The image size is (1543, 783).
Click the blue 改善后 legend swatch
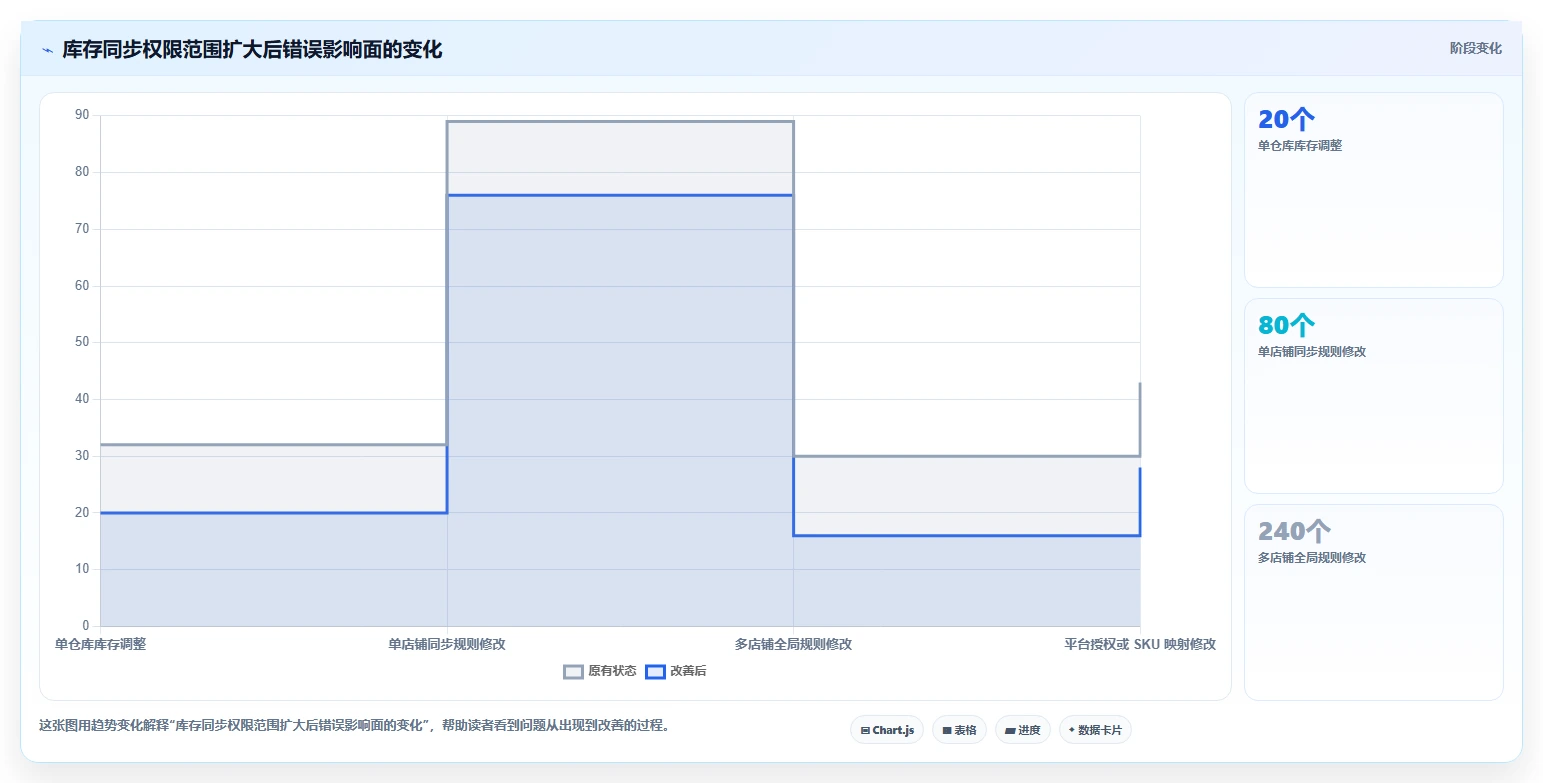pyautogui.click(x=655, y=671)
